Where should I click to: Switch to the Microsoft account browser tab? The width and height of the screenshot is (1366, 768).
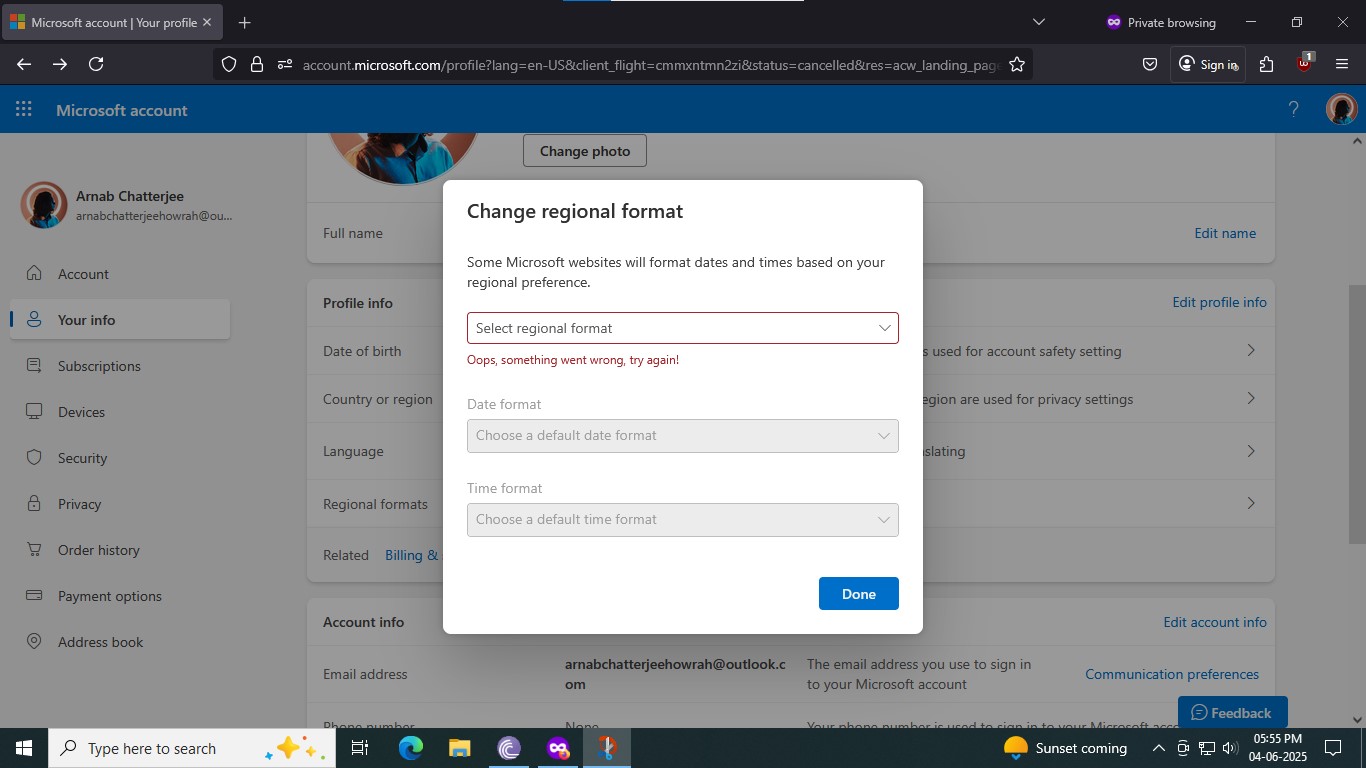coord(110,21)
